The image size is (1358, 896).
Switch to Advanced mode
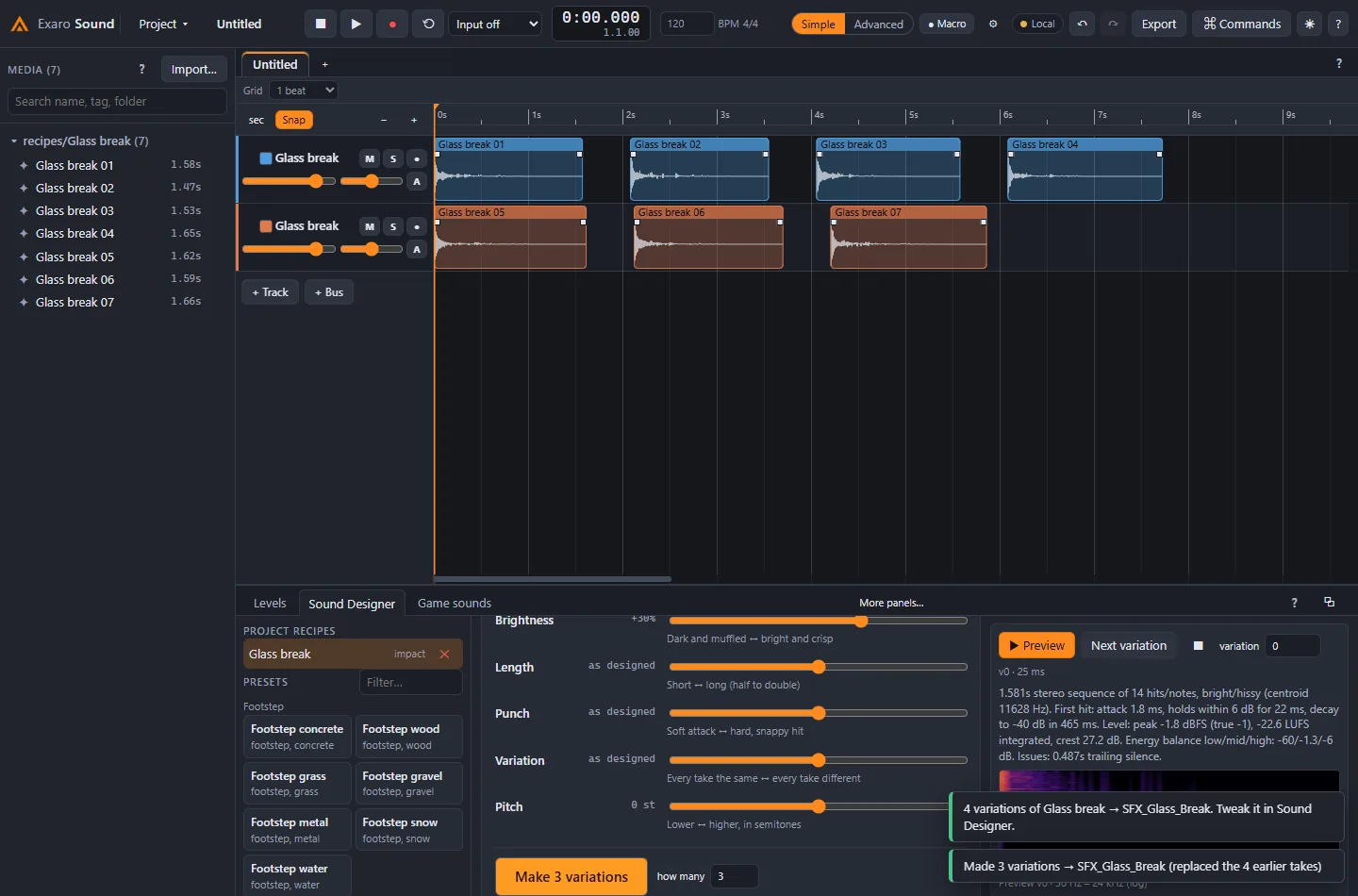tap(878, 24)
